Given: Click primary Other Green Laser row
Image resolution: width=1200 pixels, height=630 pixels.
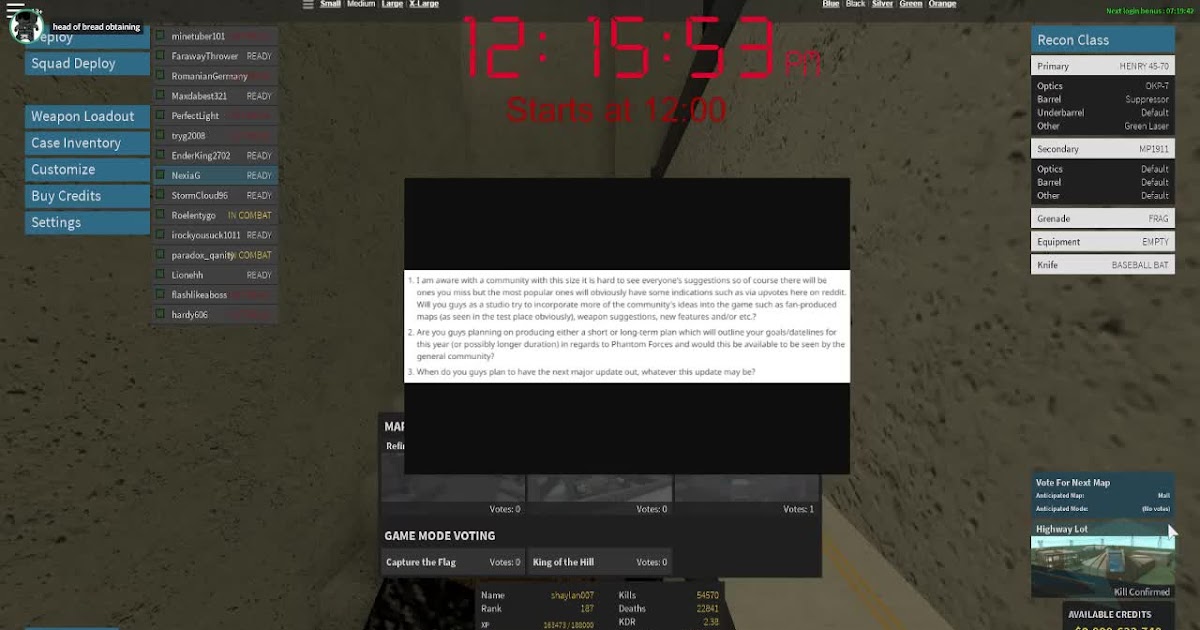Looking at the screenshot, I should (1103, 126).
